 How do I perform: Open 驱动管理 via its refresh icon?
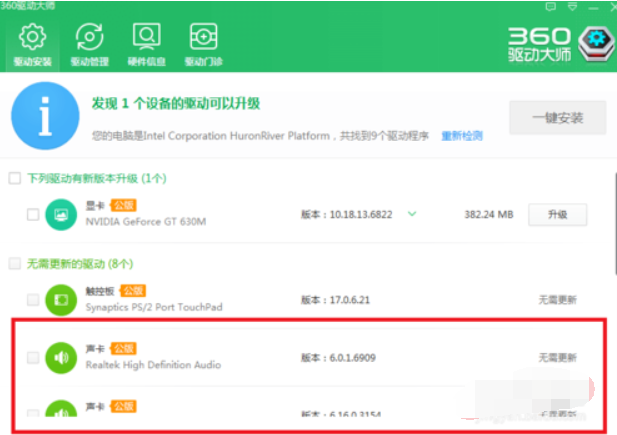(90, 36)
